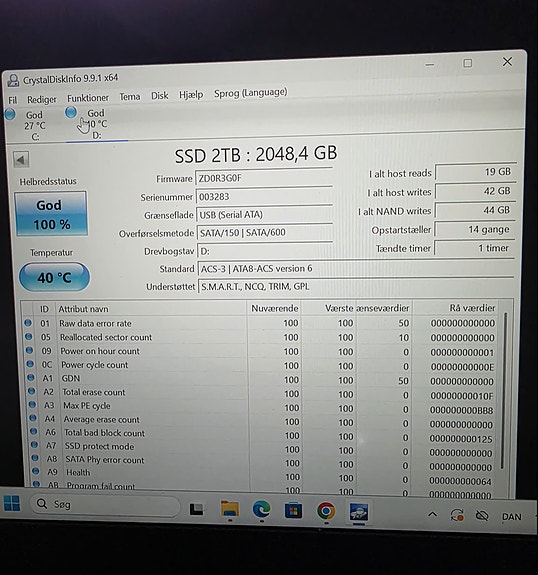This screenshot has width=538, height=575.
Task: Open the Windows Start menu
Action: pyautogui.click(x=12, y=503)
